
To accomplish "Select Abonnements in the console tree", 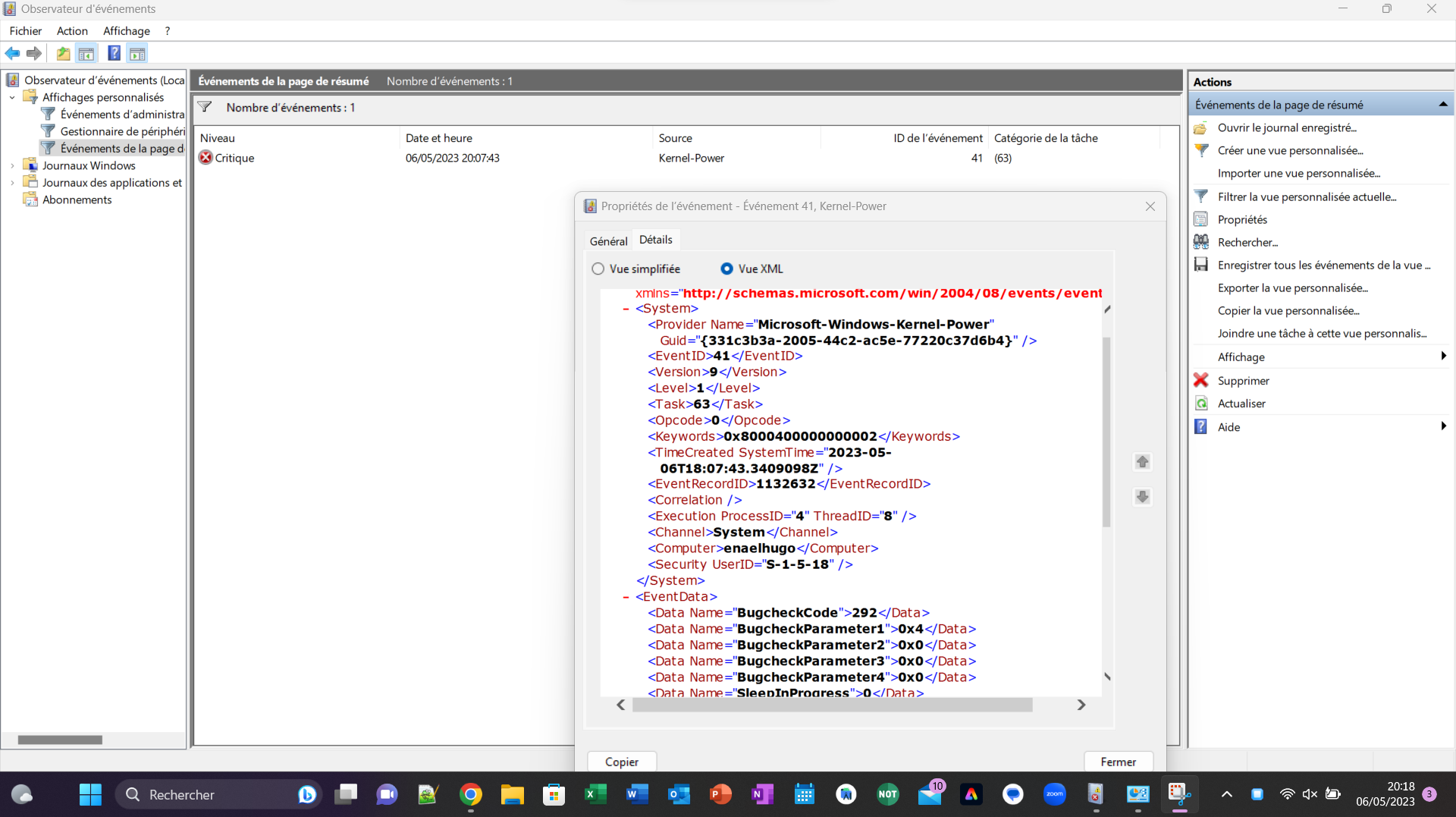I will pos(77,200).
